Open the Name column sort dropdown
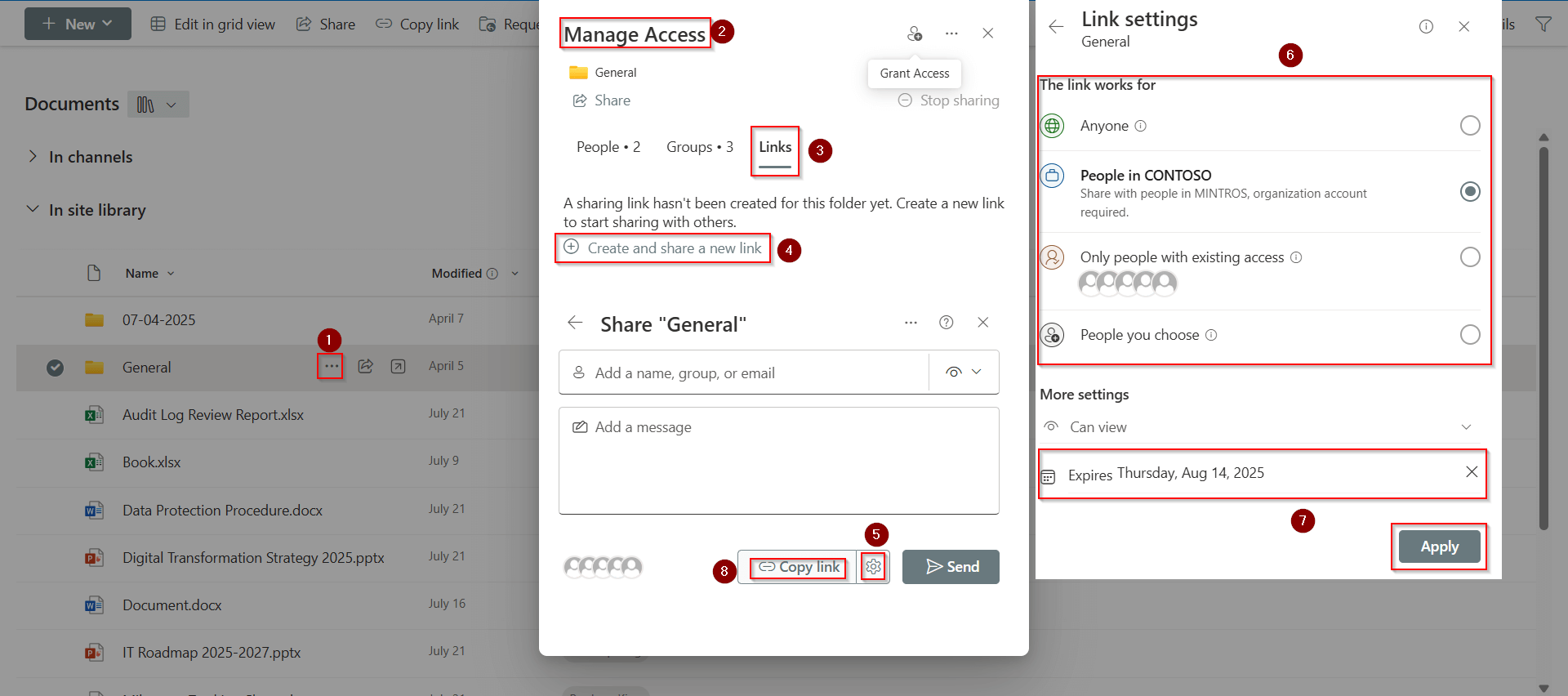This screenshot has width=1568, height=696. [171, 274]
